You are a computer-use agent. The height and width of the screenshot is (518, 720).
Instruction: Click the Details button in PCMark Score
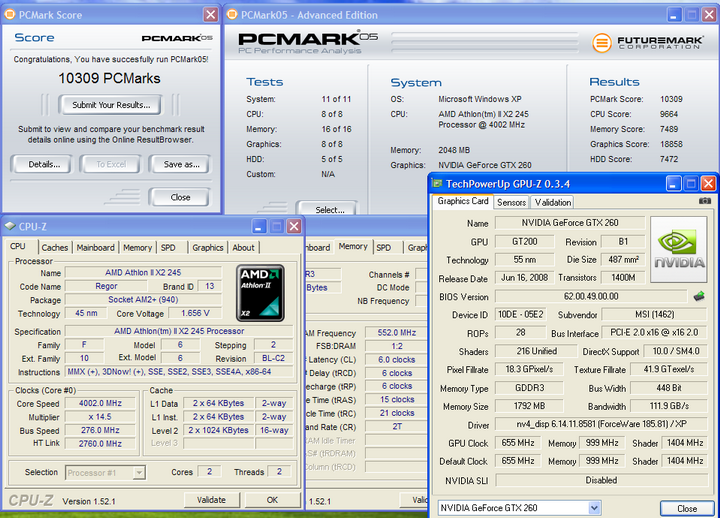(x=44, y=164)
